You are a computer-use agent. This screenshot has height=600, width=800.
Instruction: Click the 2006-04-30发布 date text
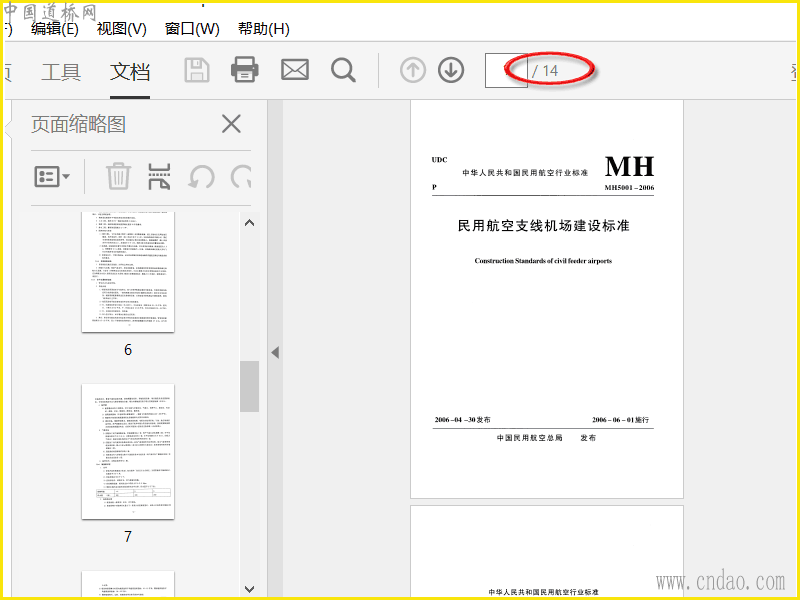[462, 420]
